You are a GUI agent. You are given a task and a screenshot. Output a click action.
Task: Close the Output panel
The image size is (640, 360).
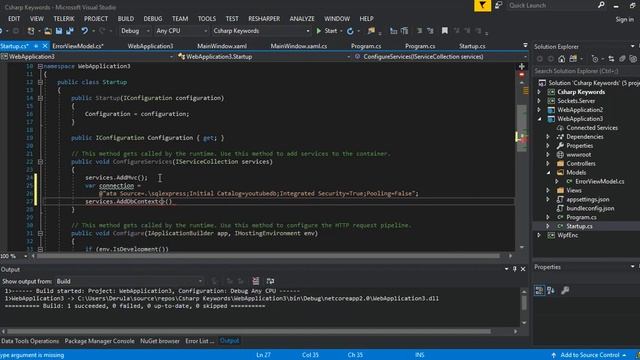[x=523, y=269]
